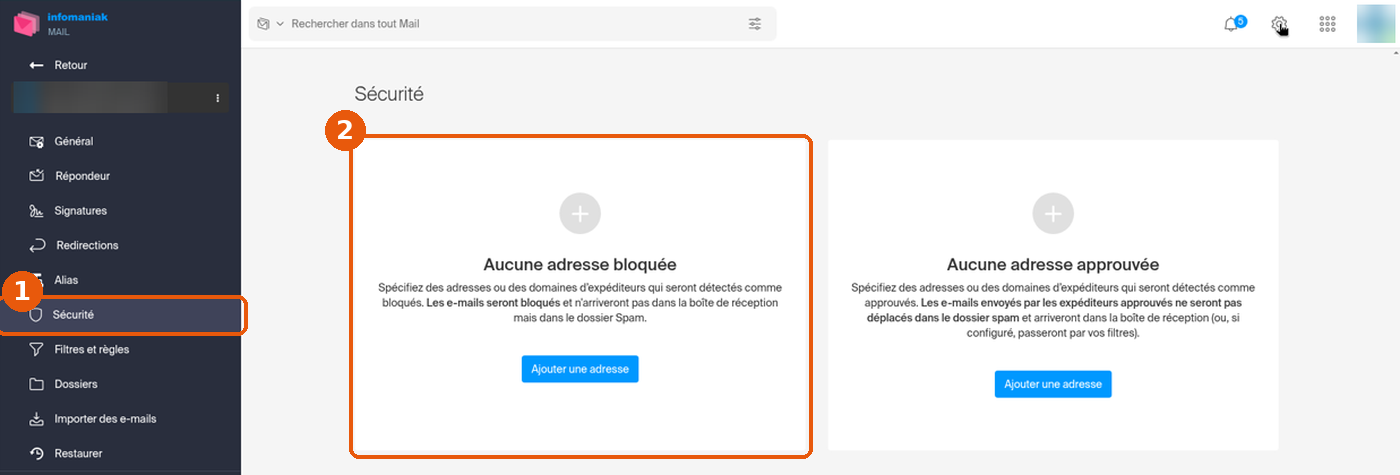Add an address to the approved list

coord(1053,384)
